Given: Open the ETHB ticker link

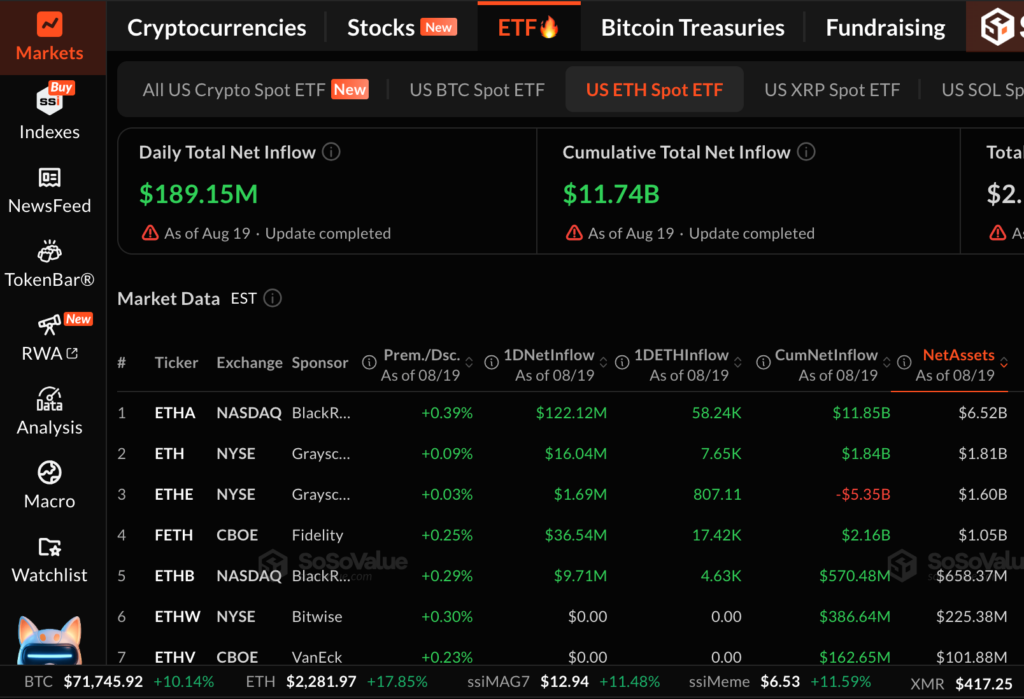Looking at the screenshot, I should point(174,576).
